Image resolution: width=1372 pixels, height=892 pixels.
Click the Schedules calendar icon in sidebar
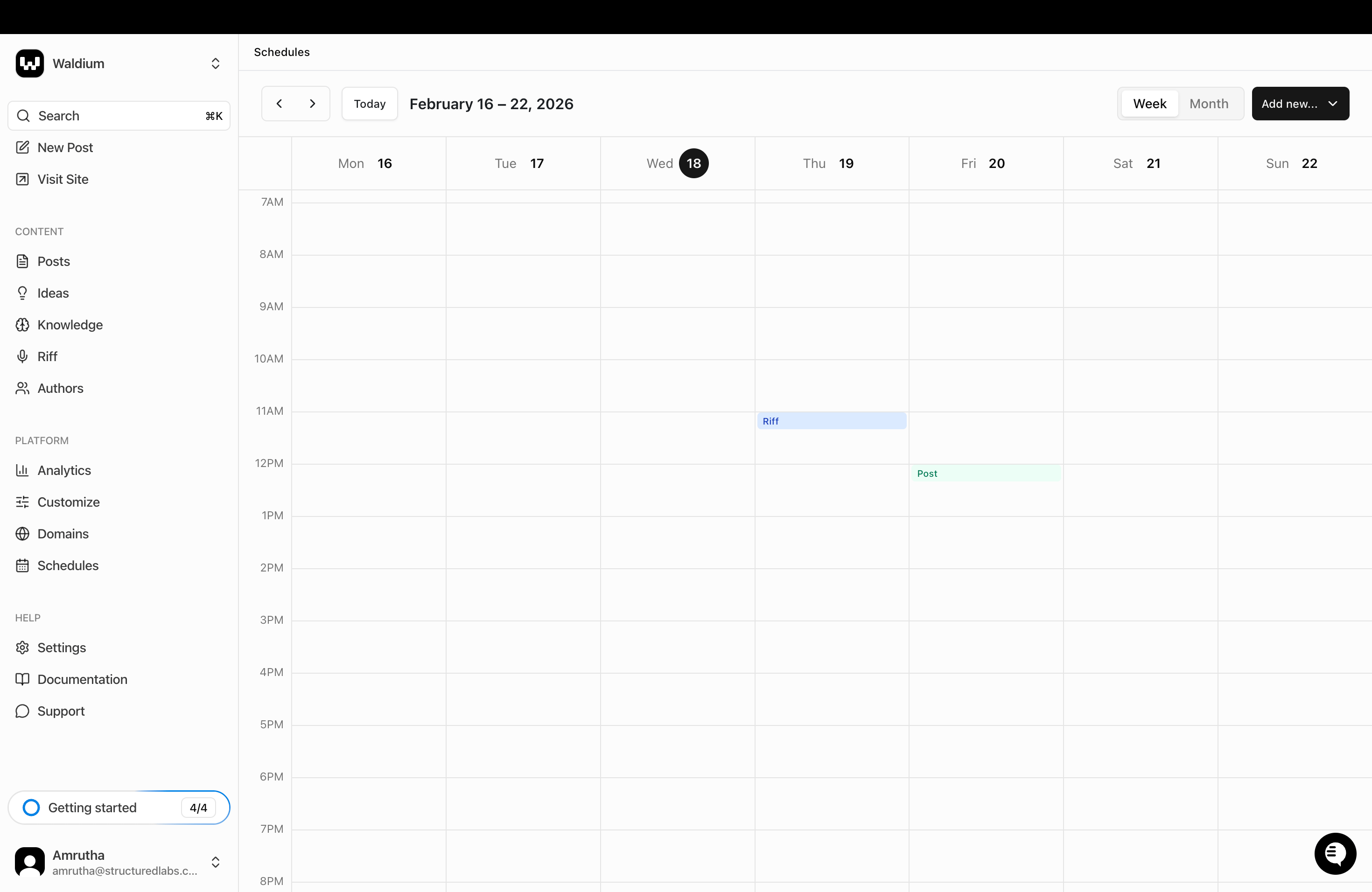pos(22,565)
